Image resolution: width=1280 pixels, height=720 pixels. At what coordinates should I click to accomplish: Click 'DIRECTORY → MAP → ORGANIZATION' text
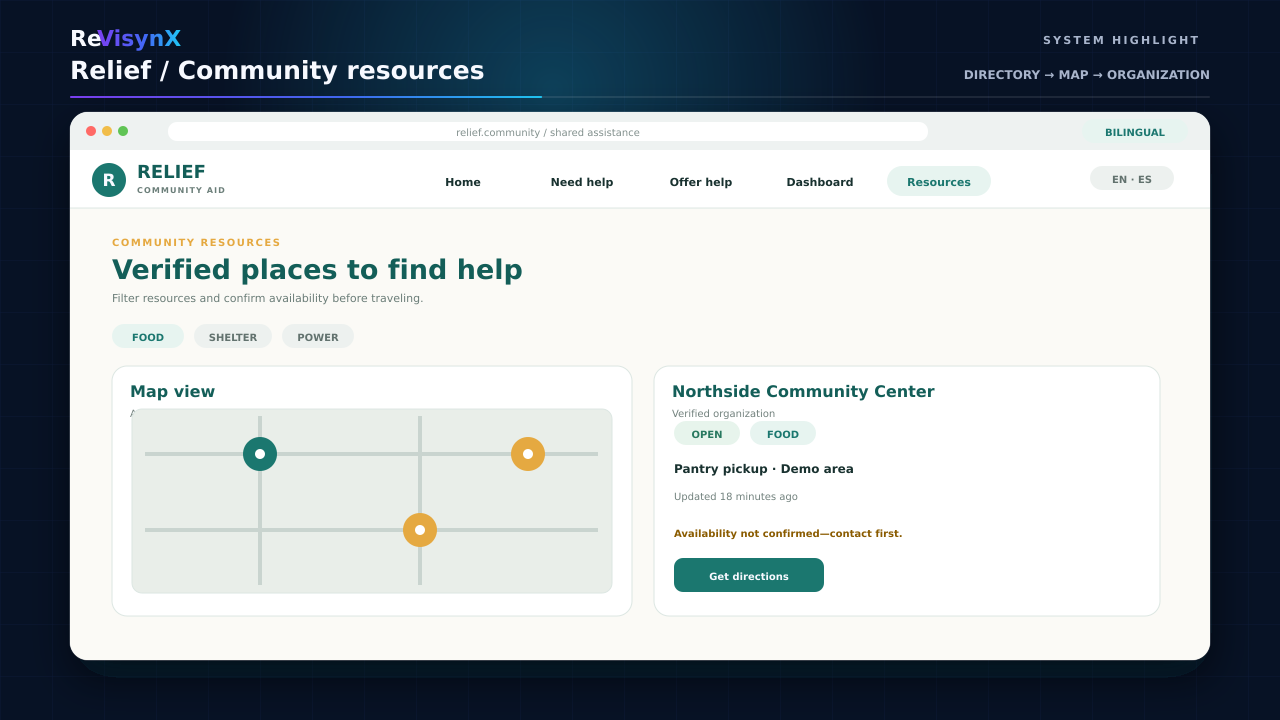pyautogui.click(x=1087, y=75)
